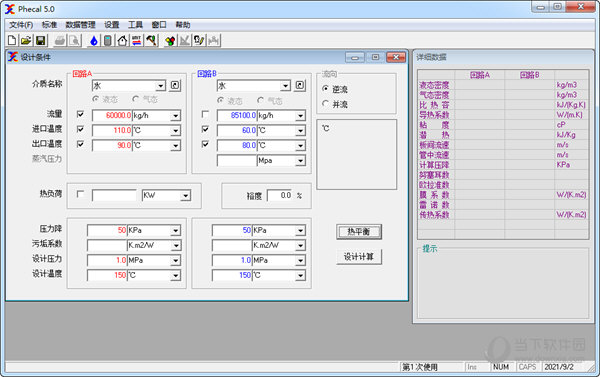Image resolution: width=600 pixels, height=377 pixels.
Task: Click 传热系数 row in detail data table
Action: (503, 215)
